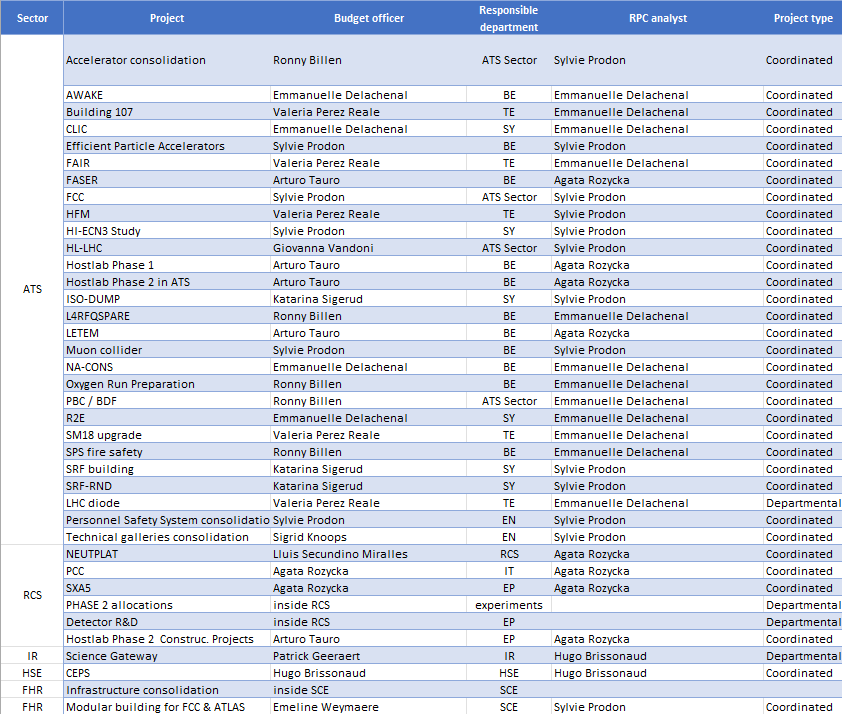Image resolution: width=842 pixels, height=714 pixels.
Task: Select the RPC analyst column header
Action: click(657, 18)
